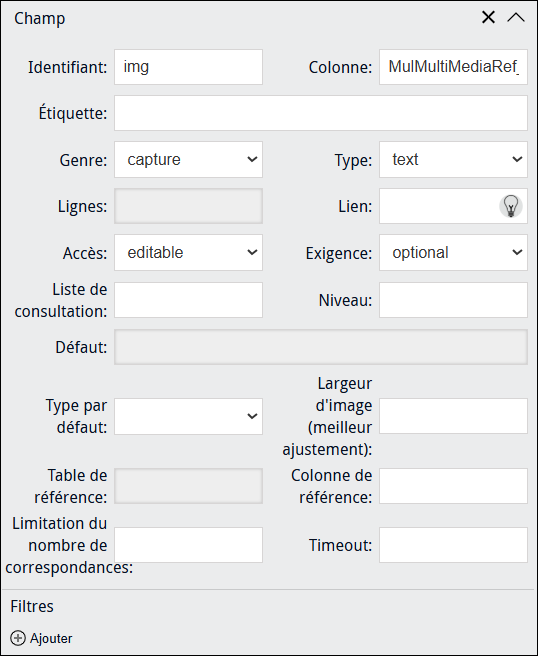Click the Limitation du nombre de correspondances field
Screen dimensions: 538x656
tap(188, 545)
